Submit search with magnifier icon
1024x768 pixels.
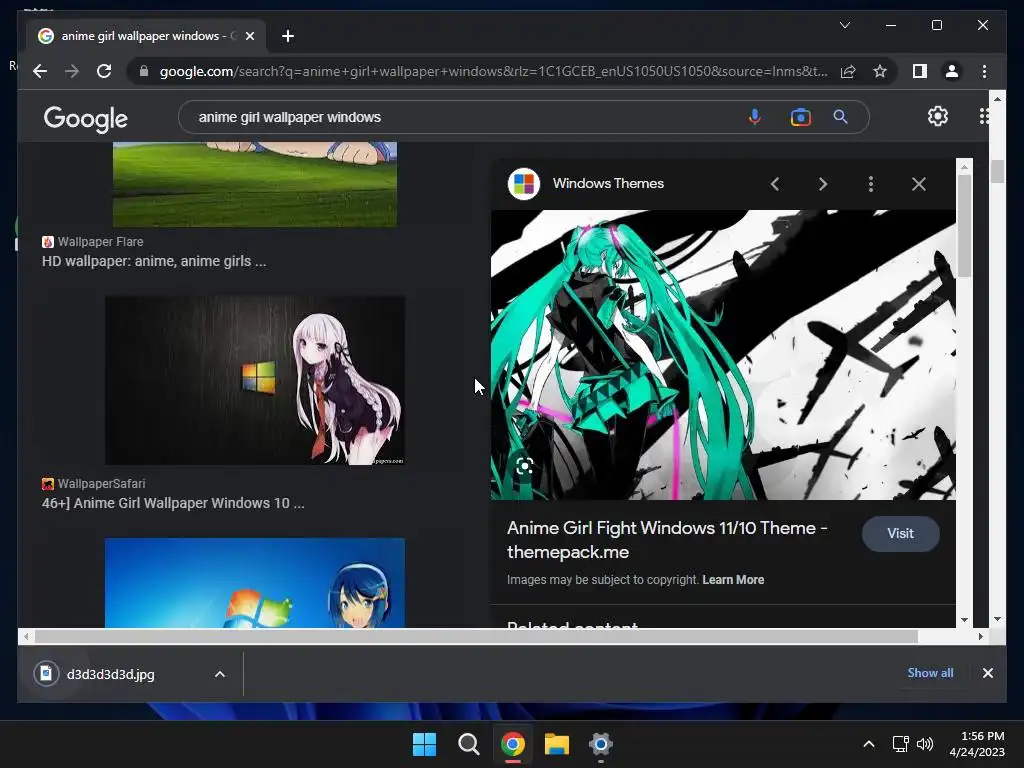(x=840, y=117)
